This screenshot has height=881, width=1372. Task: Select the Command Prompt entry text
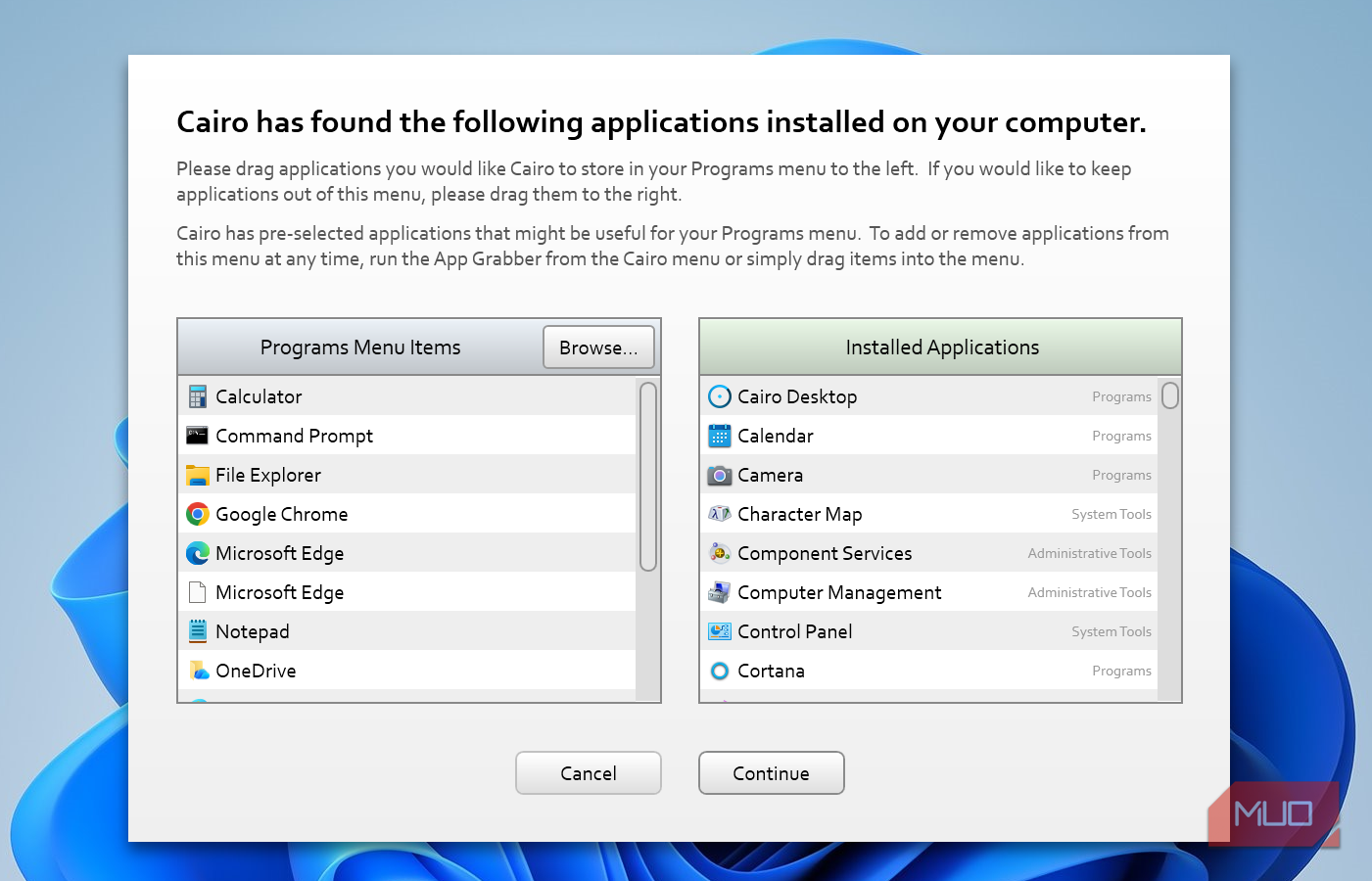click(x=295, y=436)
